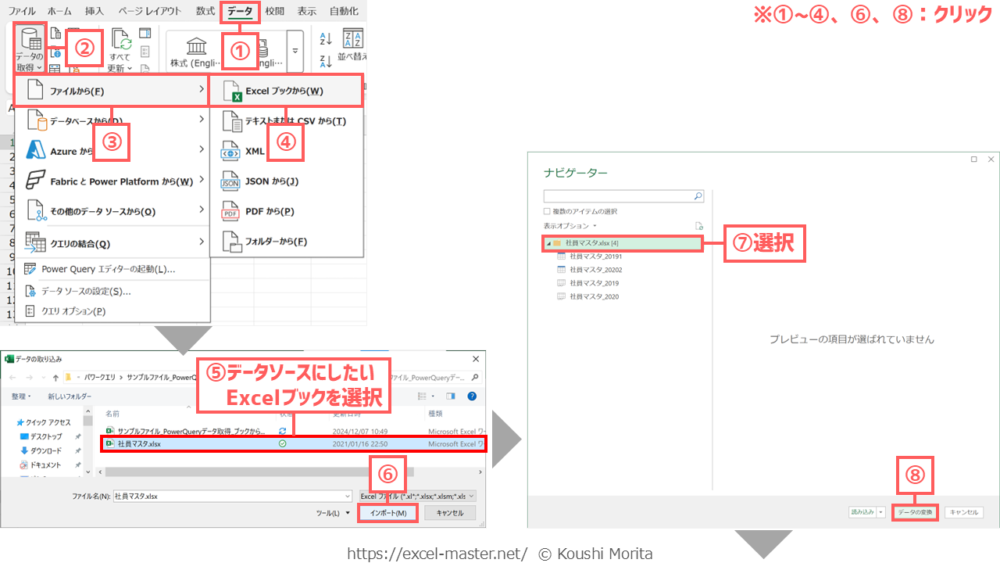Tick the 複数のアイテムの選択 checkbox

coord(546,211)
